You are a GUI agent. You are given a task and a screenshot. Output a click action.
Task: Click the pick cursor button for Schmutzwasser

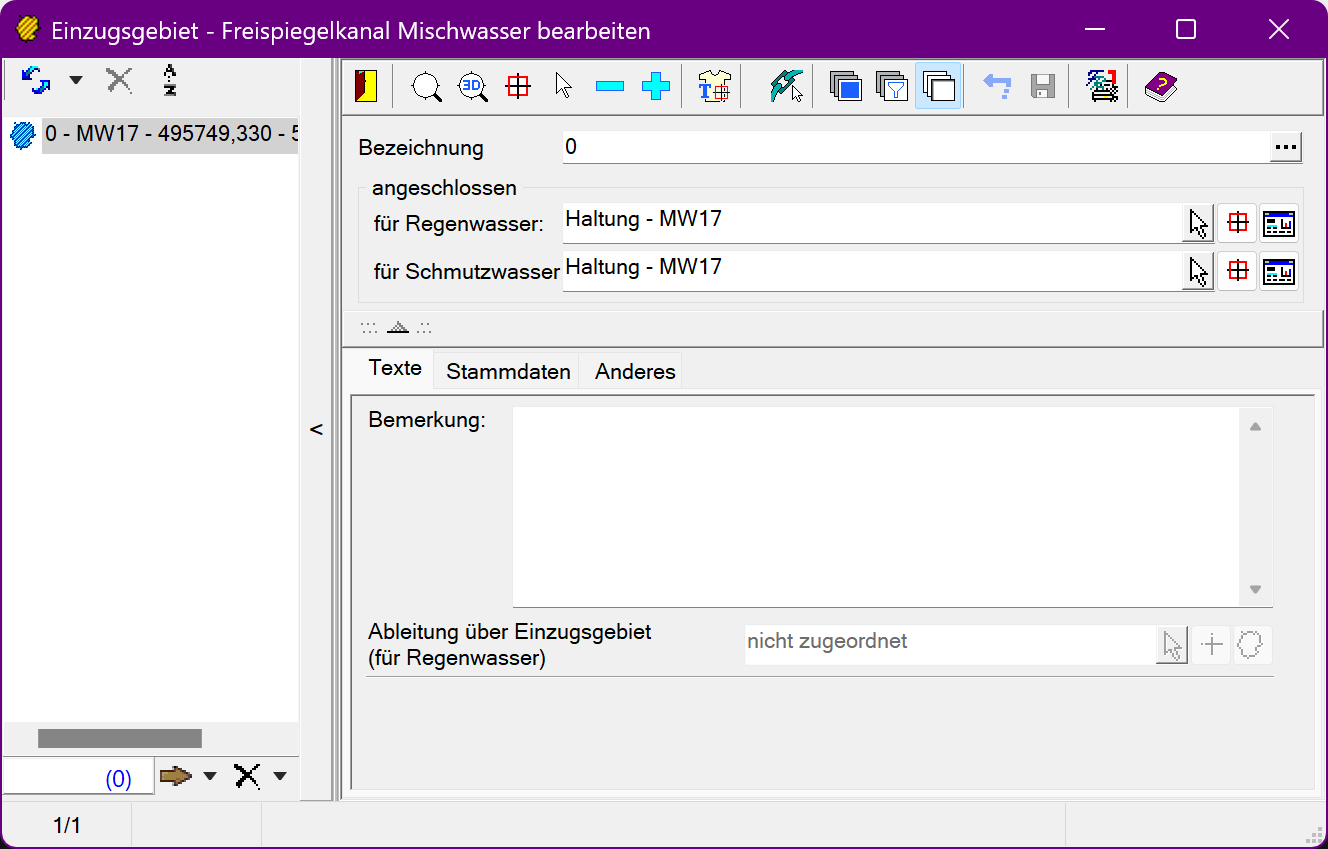(x=1197, y=271)
